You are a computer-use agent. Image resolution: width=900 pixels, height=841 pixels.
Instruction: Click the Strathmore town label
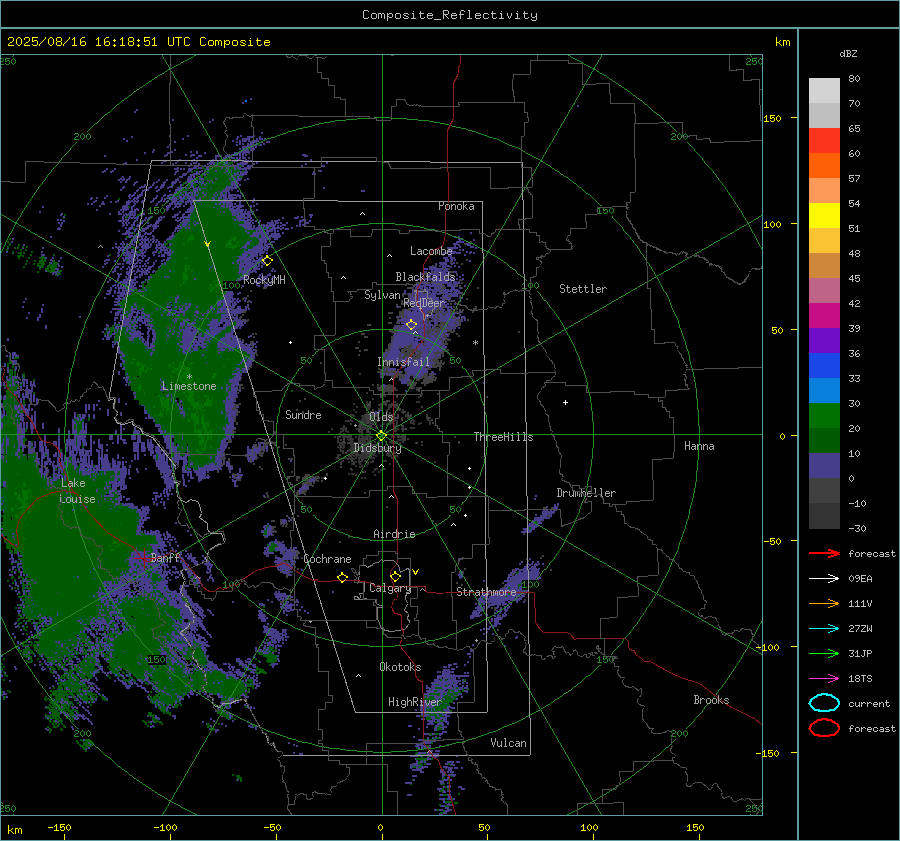pyautogui.click(x=486, y=592)
